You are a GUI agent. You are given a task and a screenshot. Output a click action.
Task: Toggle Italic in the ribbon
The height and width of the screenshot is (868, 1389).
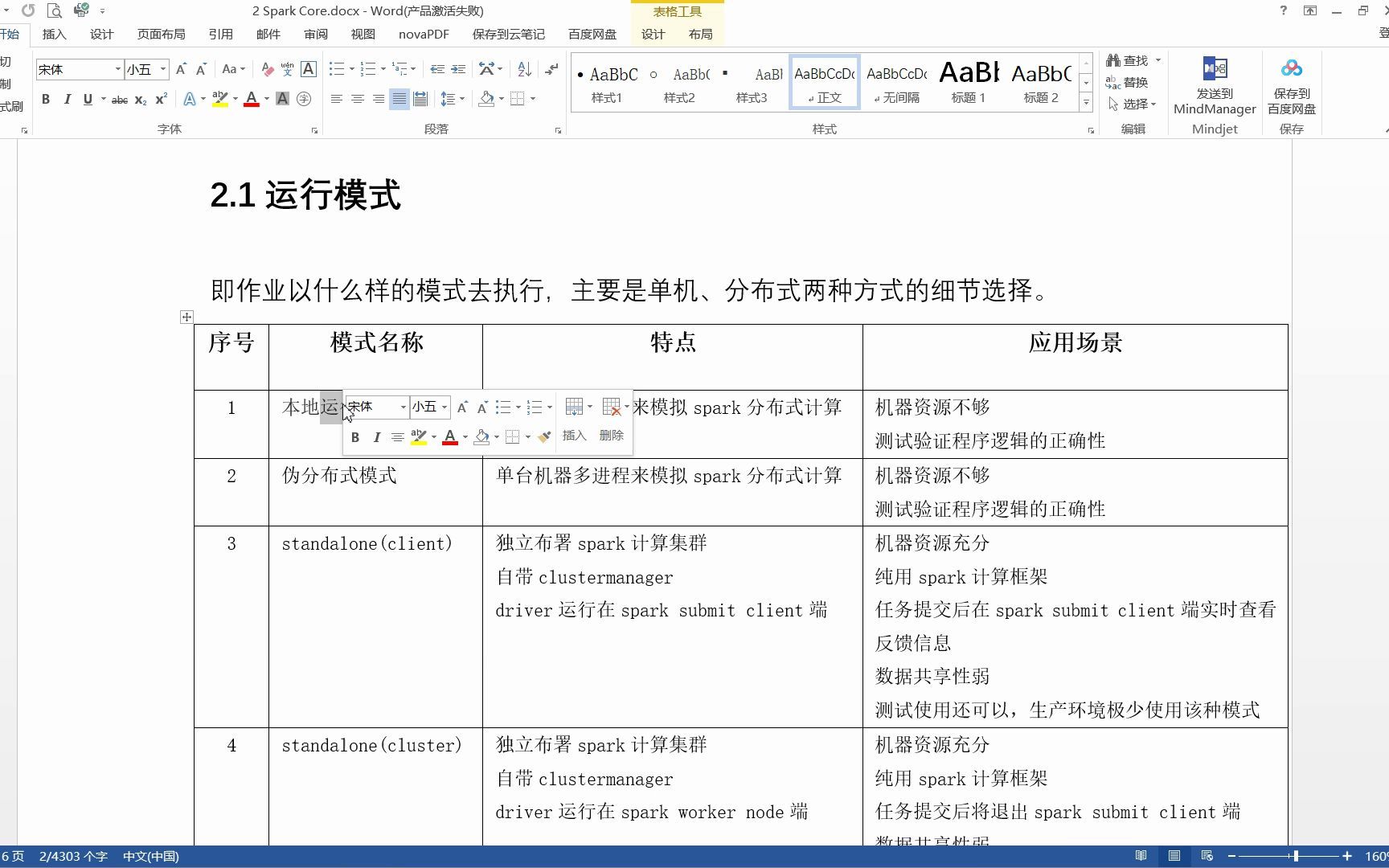(x=67, y=99)
